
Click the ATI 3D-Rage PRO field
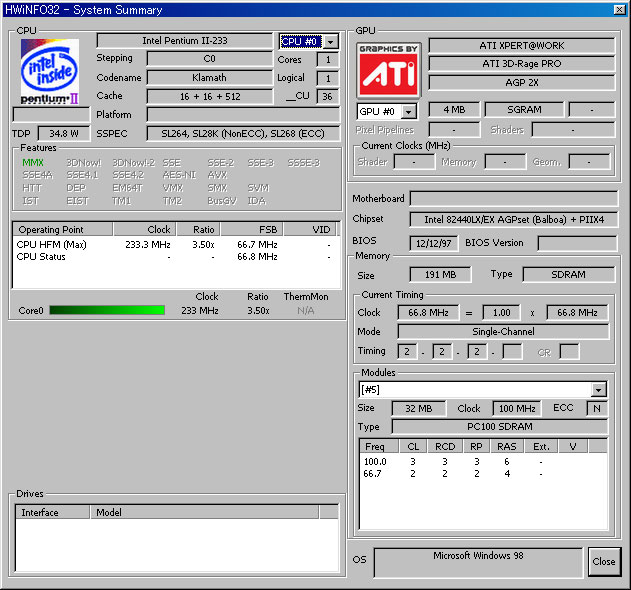[x=522, y=64]
